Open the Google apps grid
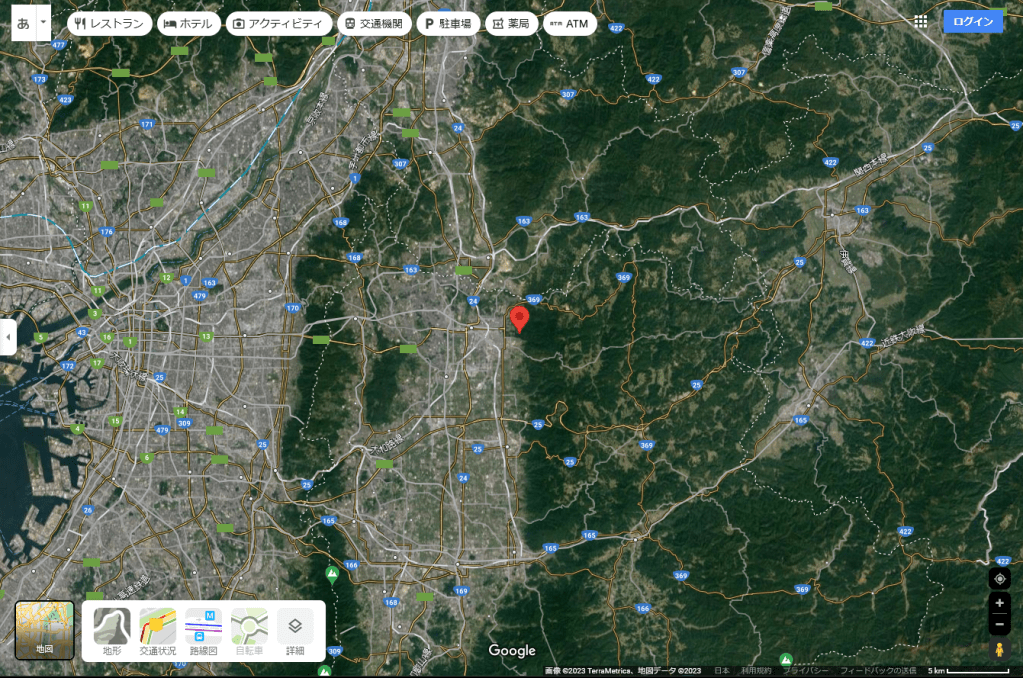The image size is (1023, 678). pyautogui.click(x=920, y=21)
